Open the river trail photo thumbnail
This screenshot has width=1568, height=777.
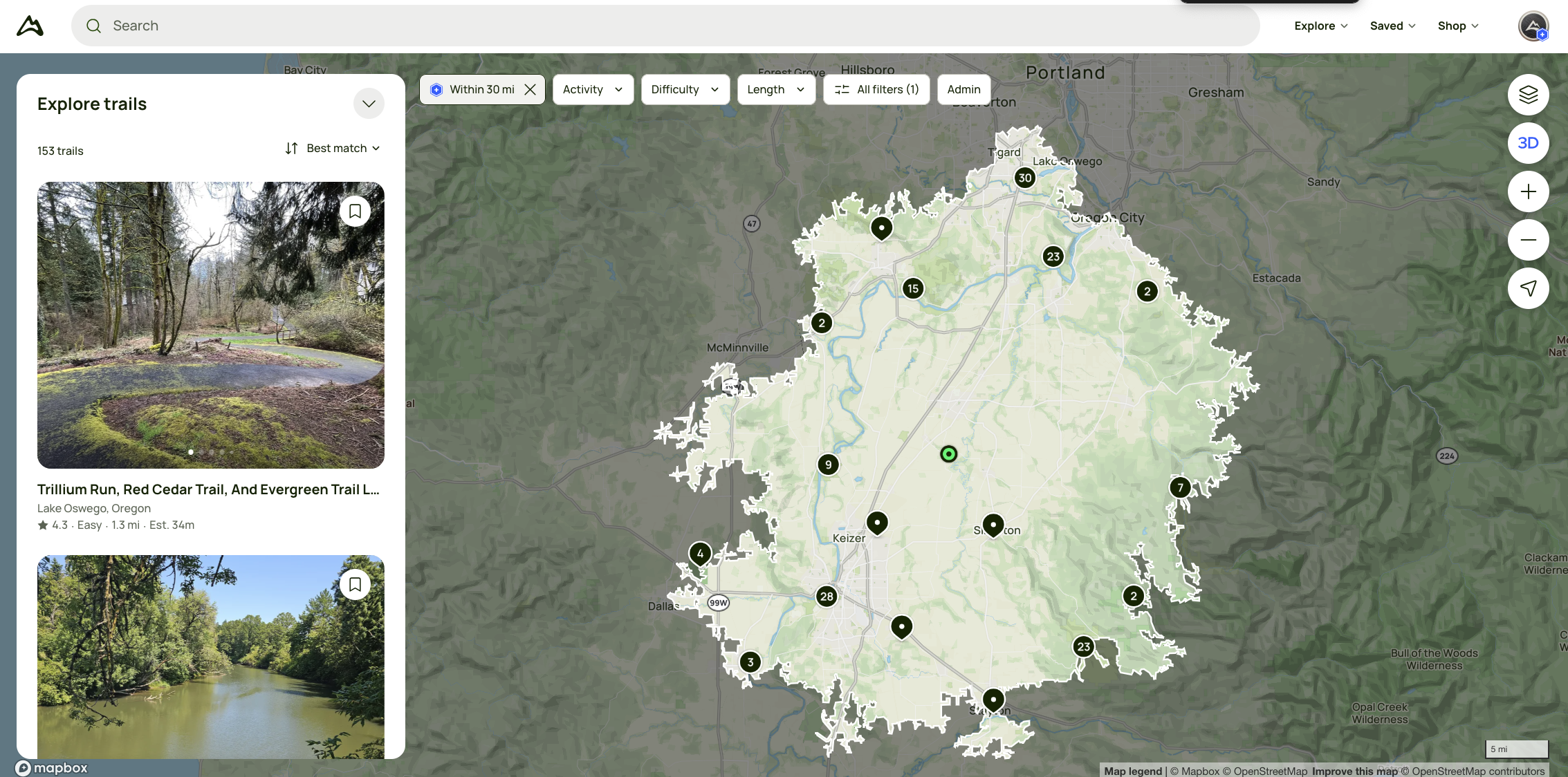(211, 657)
